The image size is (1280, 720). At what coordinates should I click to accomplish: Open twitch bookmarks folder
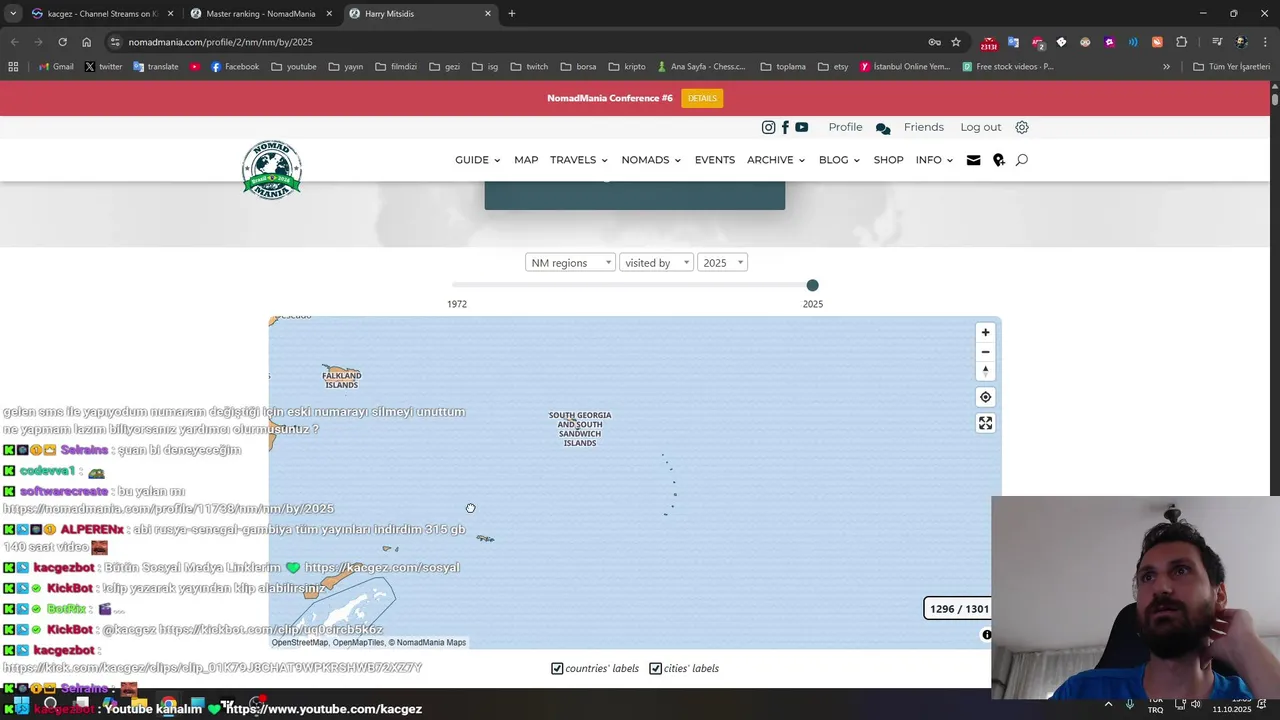click(529, 67)
